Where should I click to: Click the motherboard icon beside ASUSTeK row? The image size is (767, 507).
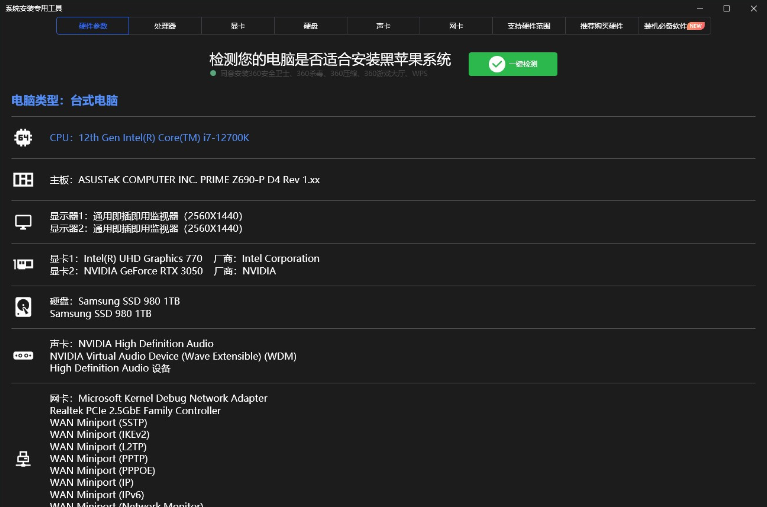coord(23,180)
